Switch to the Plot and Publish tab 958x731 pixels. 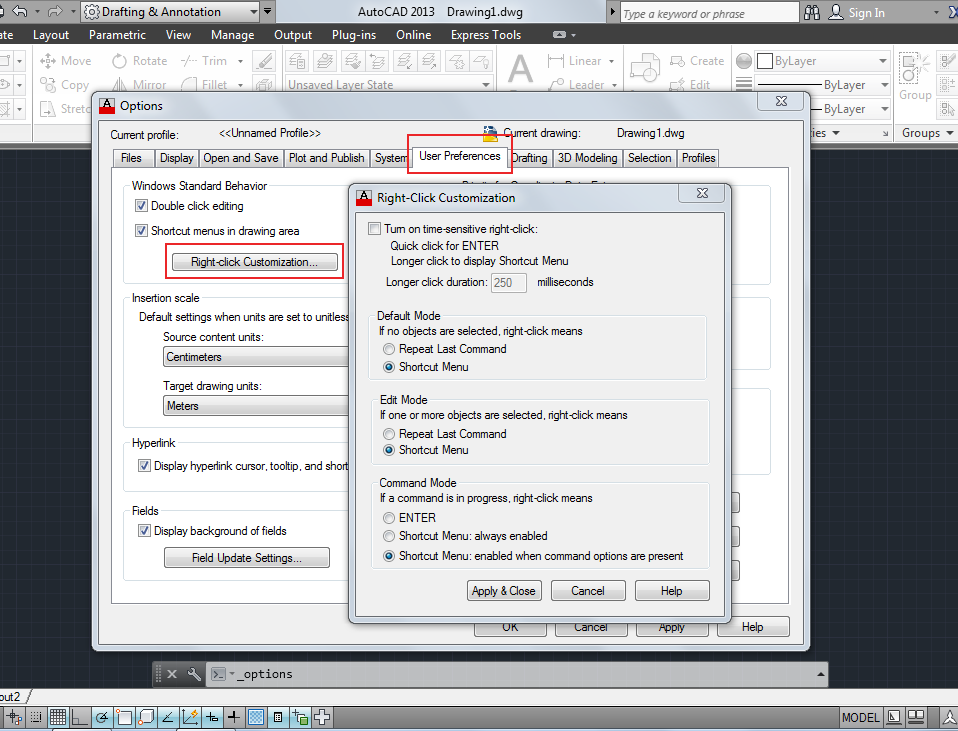326,158
